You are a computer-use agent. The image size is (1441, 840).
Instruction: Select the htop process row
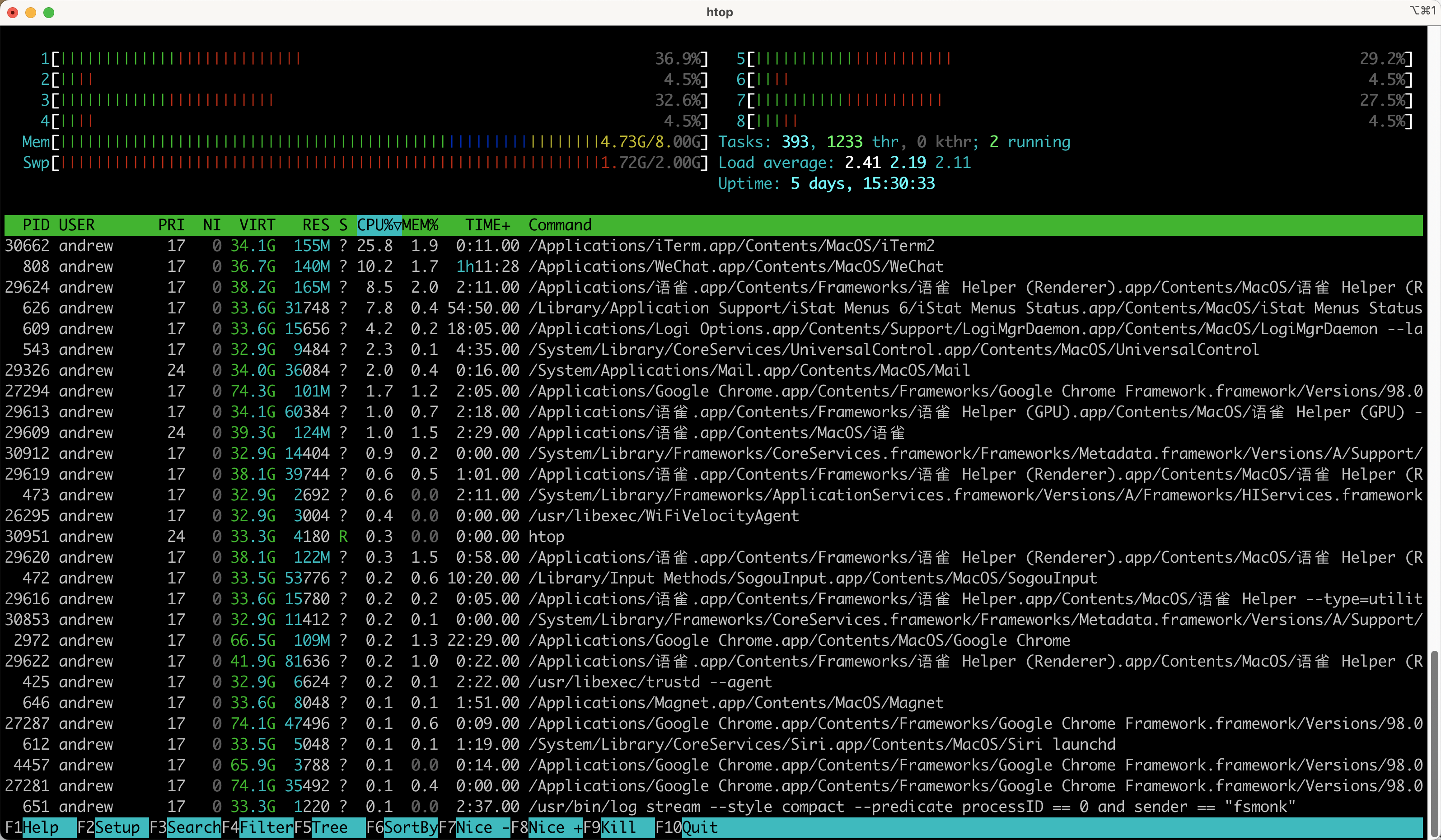coord(546,537)
